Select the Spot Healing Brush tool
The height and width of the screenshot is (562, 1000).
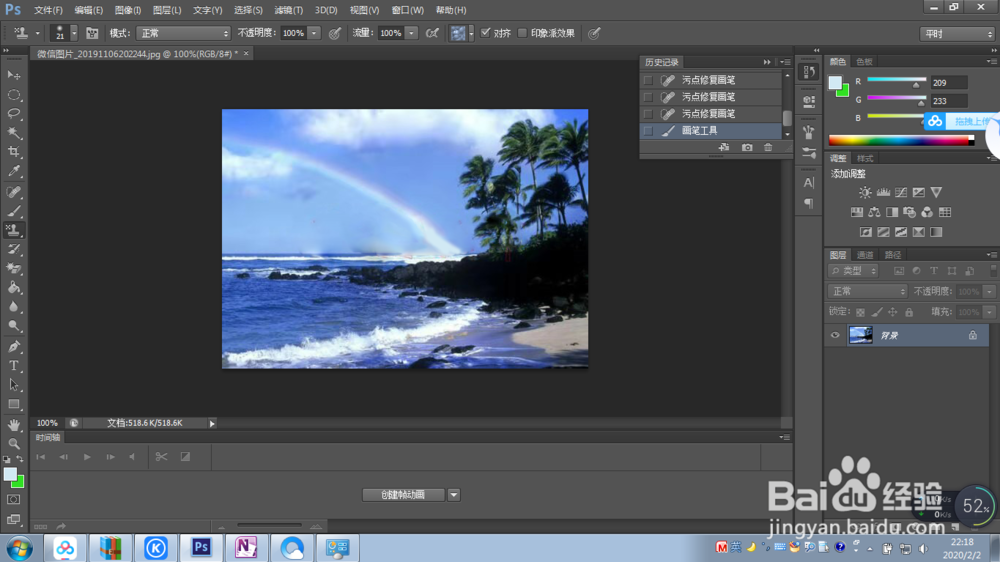pos(13,192)
